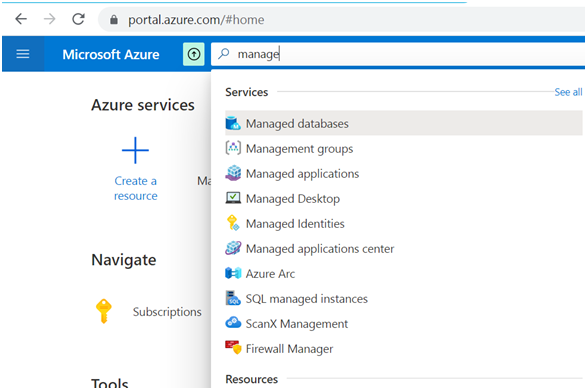Click the Azure Arc icon
Viewport: 587px width, 390px height.
pos(233,273)
